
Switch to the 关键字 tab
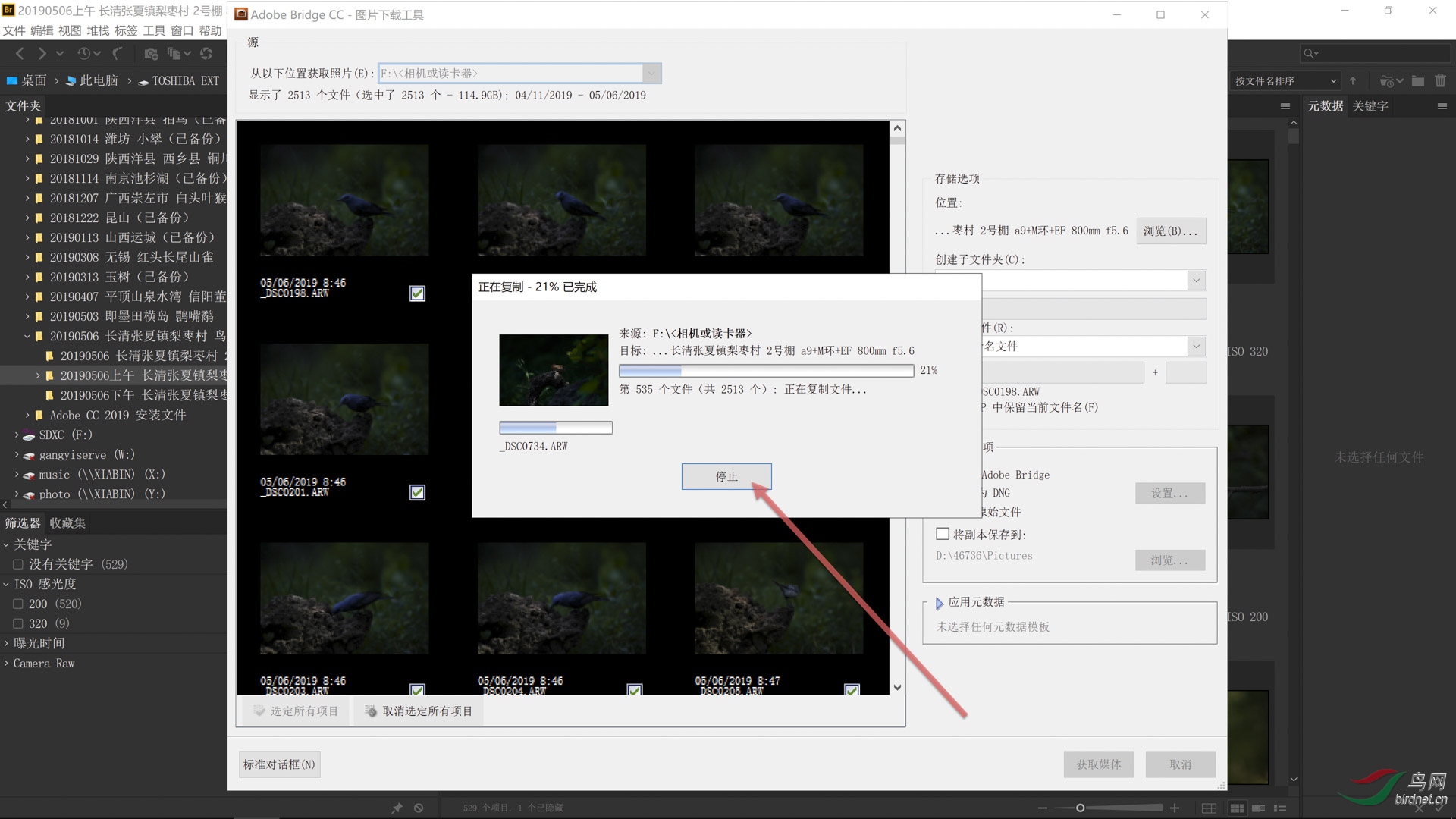pyautogui.click(x=1370, y=106)
